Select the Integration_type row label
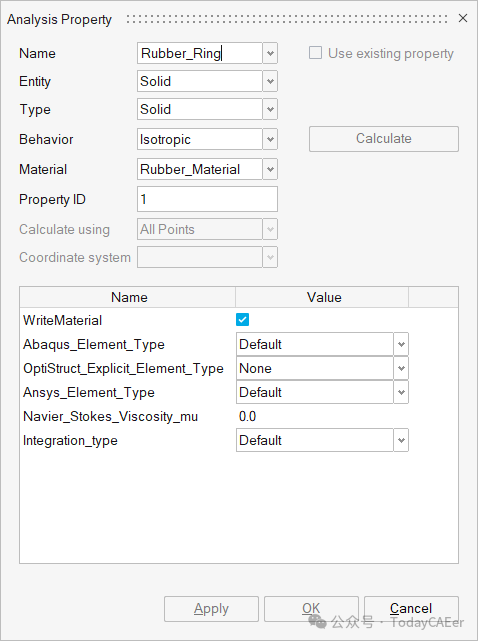478x641 pixels. pyautogui.click(x=70, y=441)
